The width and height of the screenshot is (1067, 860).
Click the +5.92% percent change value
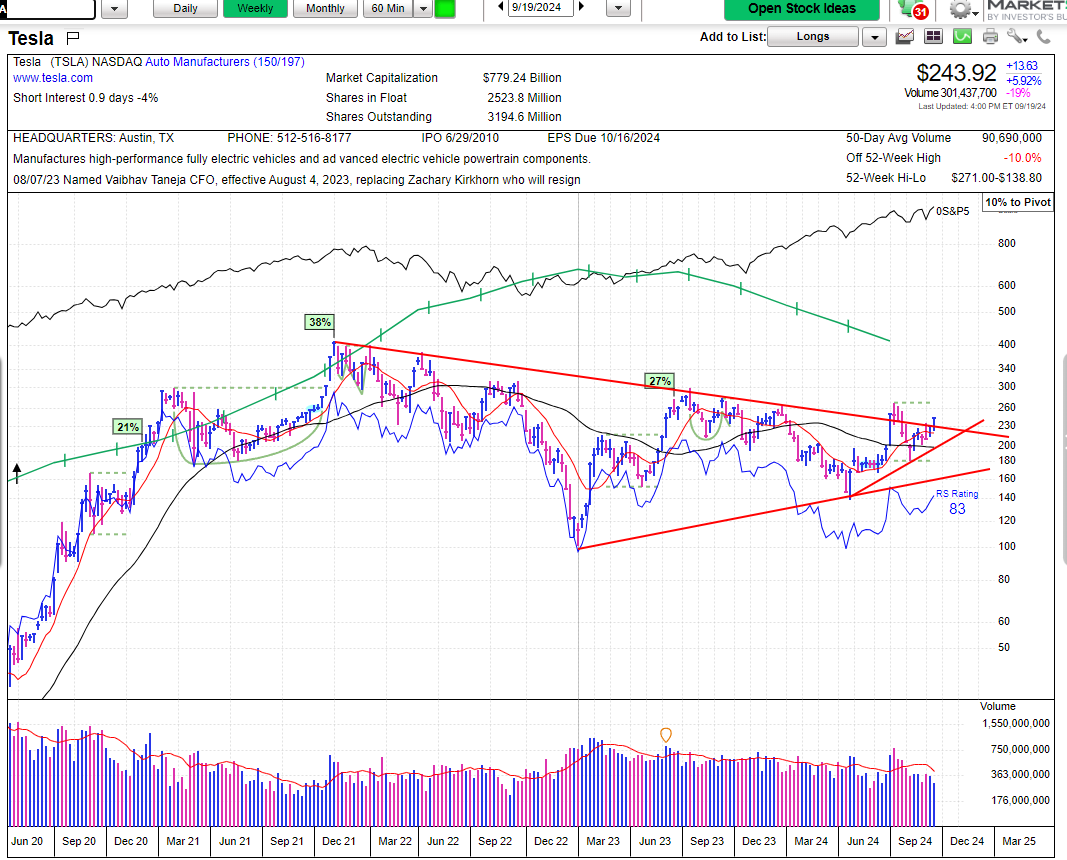pos(1023,80)
